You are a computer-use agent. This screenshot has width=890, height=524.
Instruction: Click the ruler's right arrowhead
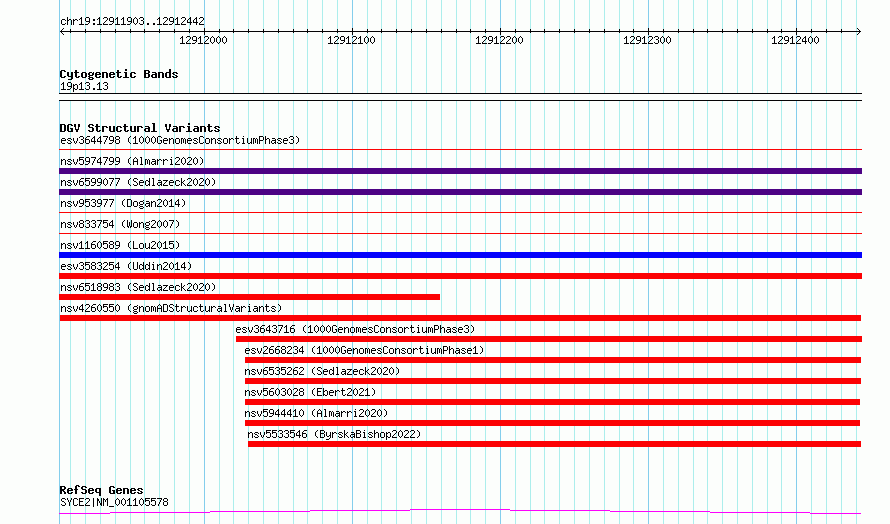(x=859, y=32)
